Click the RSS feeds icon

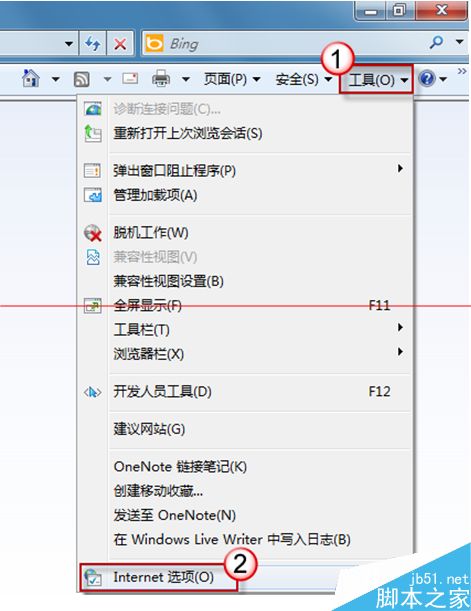[81, 79]
